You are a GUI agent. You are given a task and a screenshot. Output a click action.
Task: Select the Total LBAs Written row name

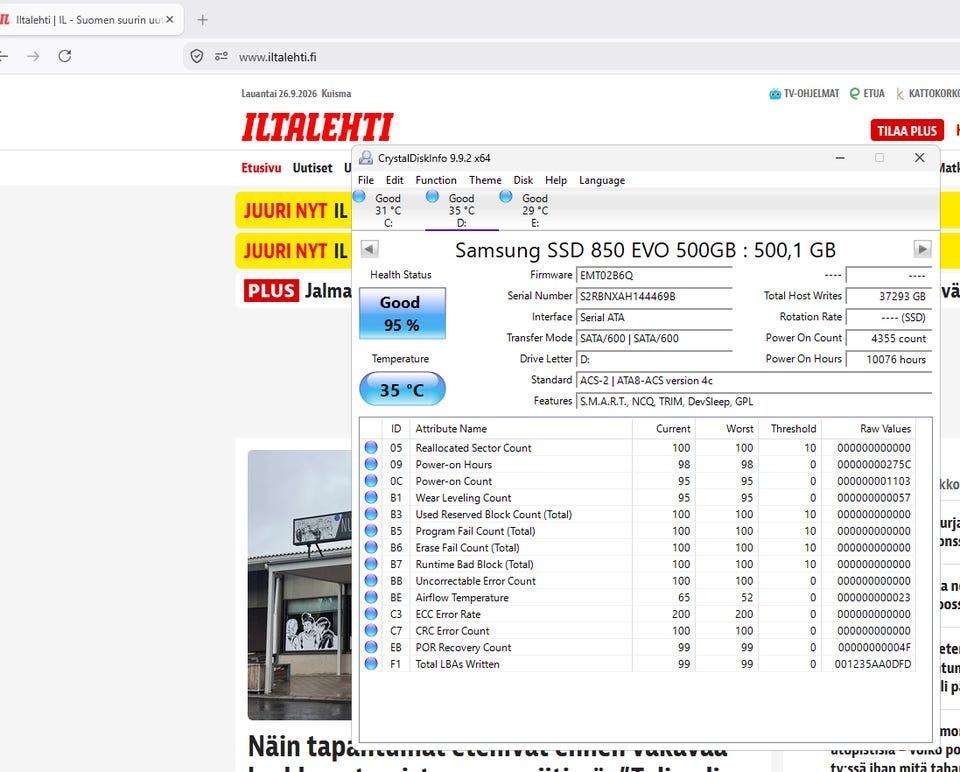pyautogui.click(x=457, y=664)
